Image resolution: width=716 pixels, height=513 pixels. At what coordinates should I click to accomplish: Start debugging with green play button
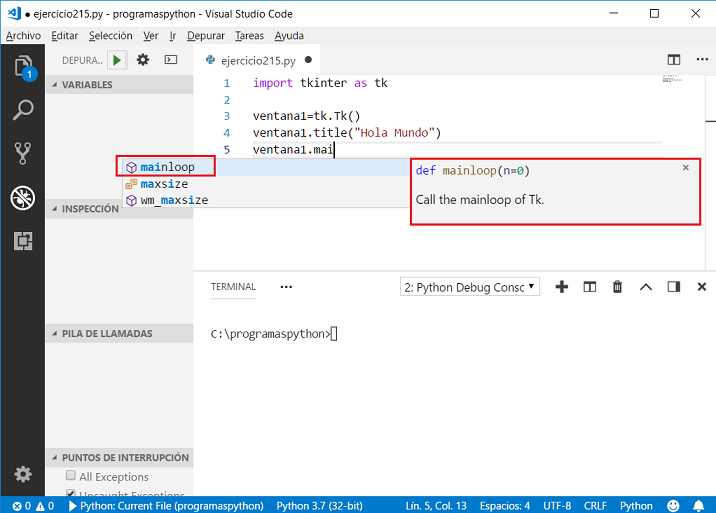(117, 60)
